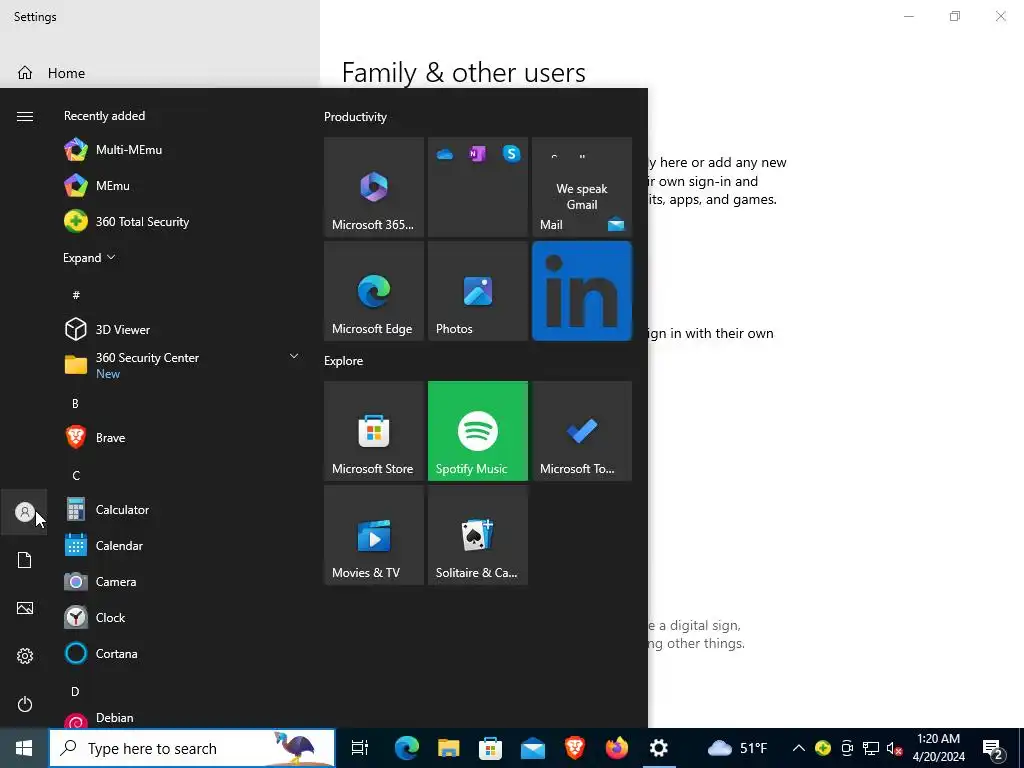Open Multi-MEmu from Recently added

coord(180,150)
